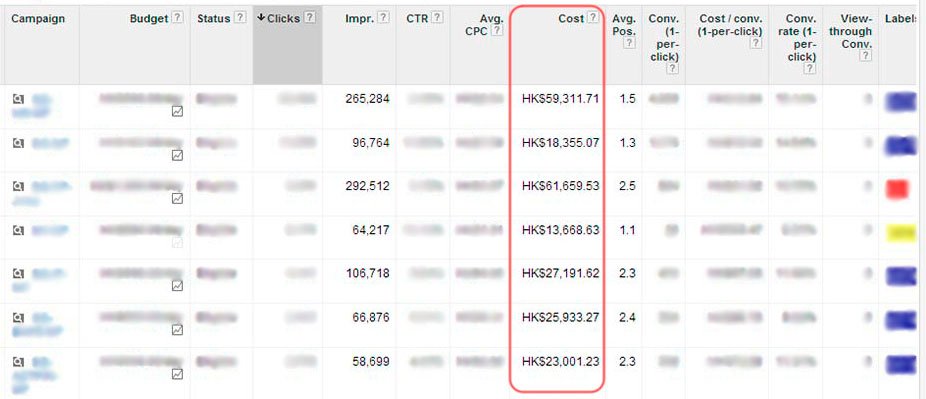This screenshot has width=926, height=399.
Task: Sort the table by the Campaign column header
Action: pos(38,18)
